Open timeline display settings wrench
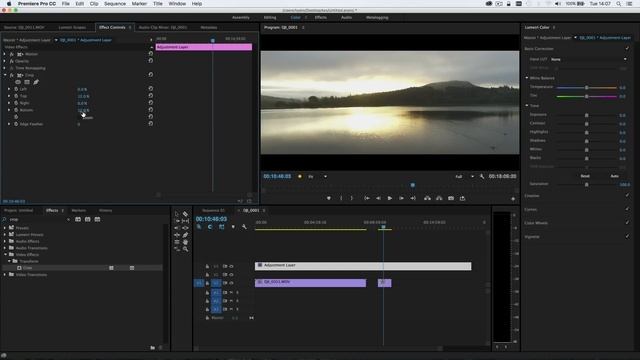 244,227
